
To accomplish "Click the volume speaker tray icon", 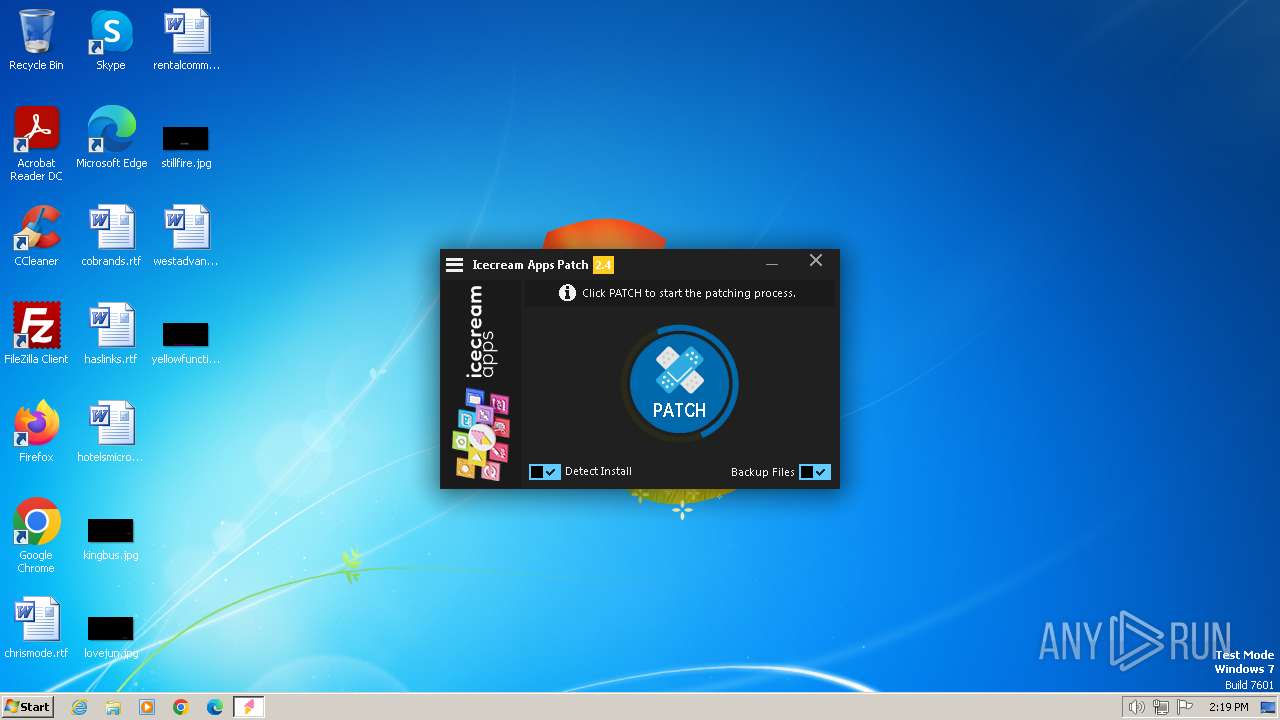I will click(1136, 707).
